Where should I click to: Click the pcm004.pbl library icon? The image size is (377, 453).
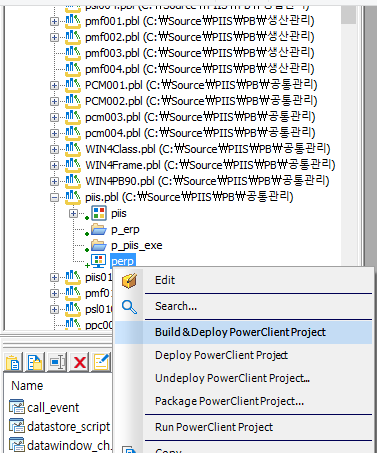click(x=73, y=133)
